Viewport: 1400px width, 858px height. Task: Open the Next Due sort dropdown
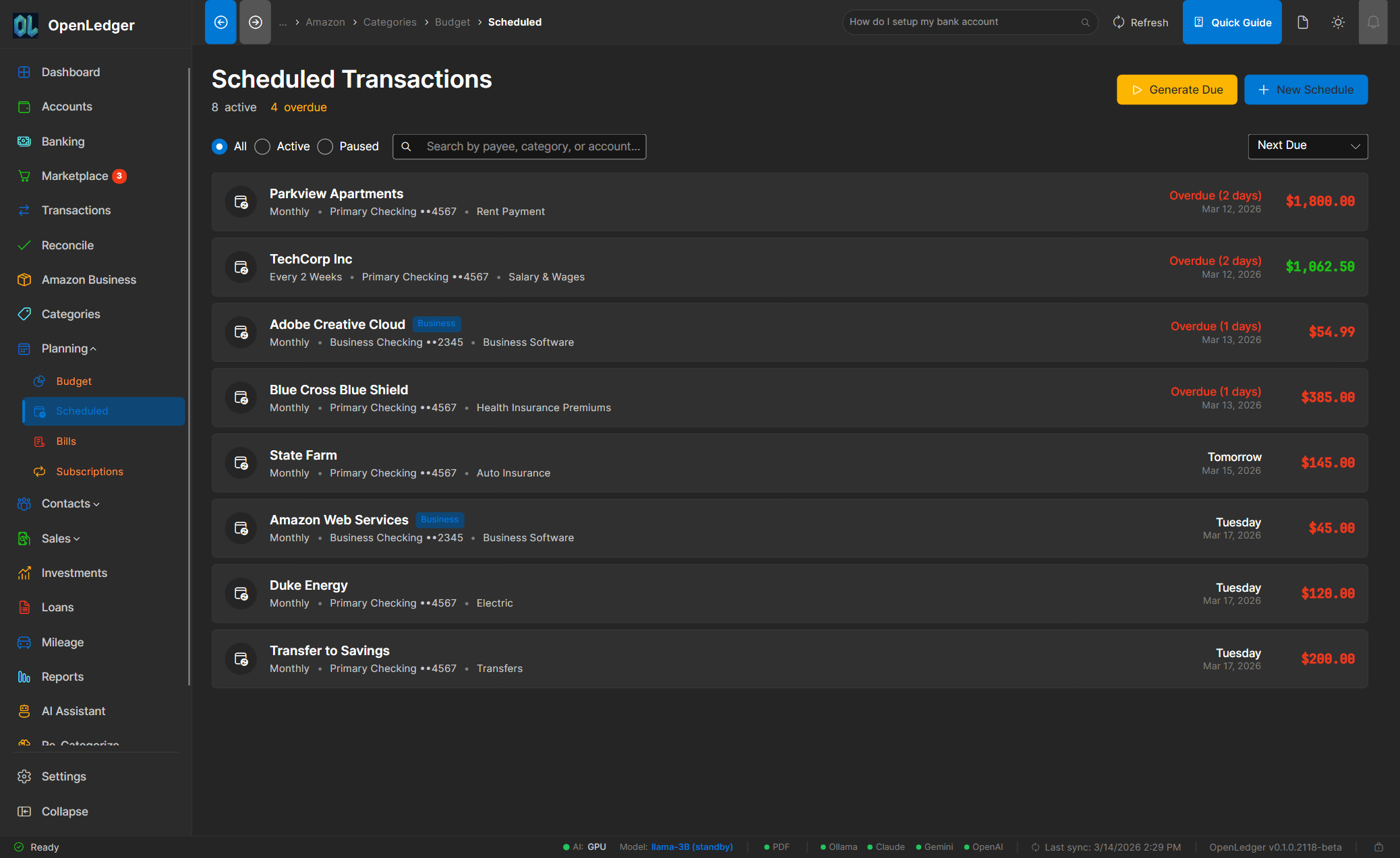[1307, 146]
